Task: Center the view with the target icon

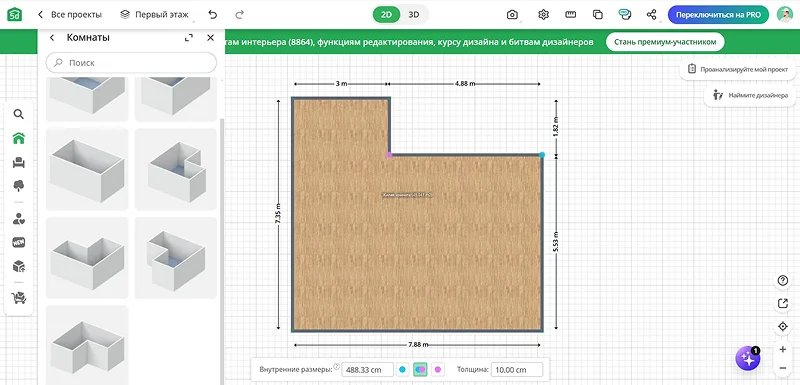Action: click(783, 327)
